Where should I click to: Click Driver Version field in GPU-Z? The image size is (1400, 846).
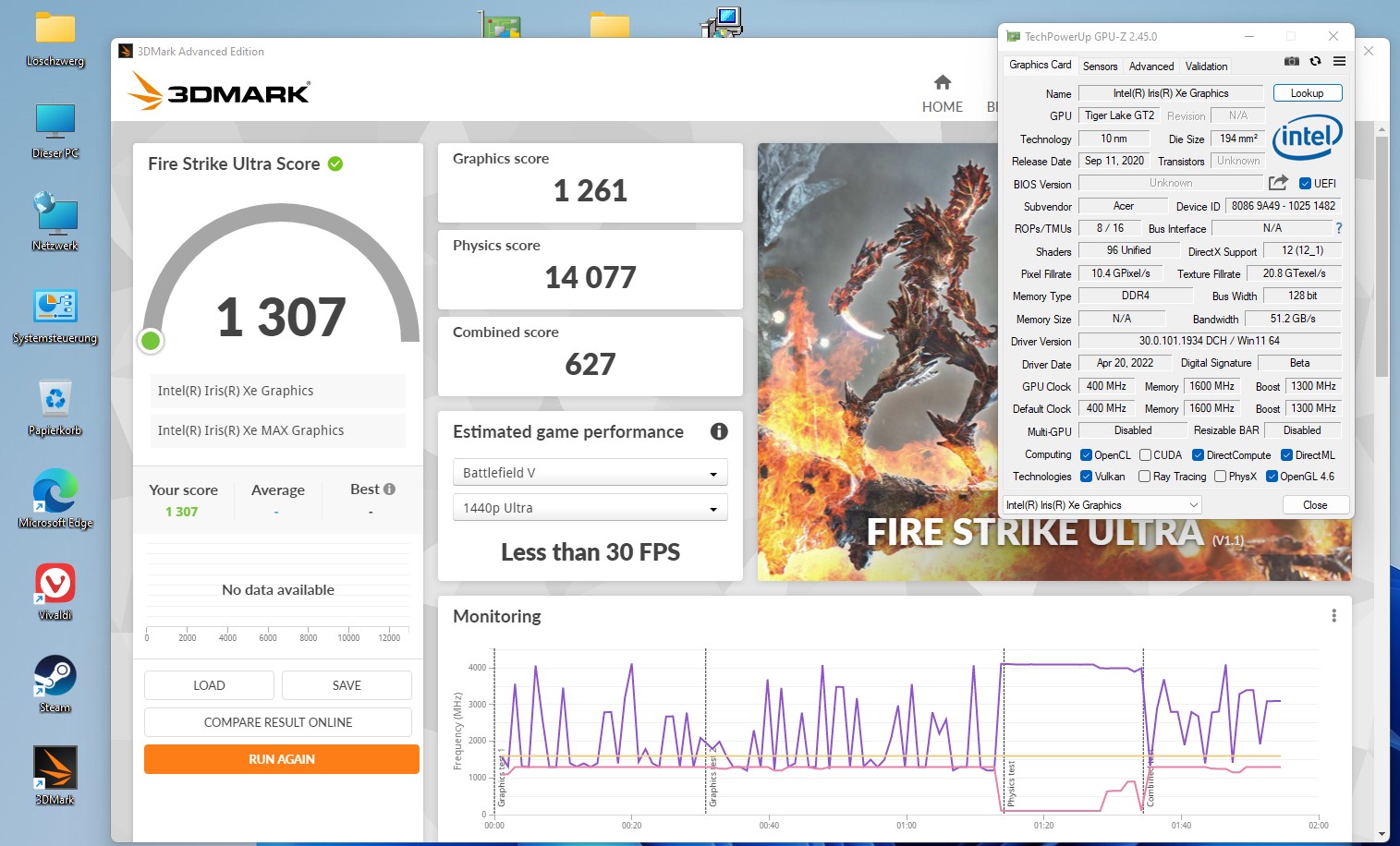click(1209, 341)
